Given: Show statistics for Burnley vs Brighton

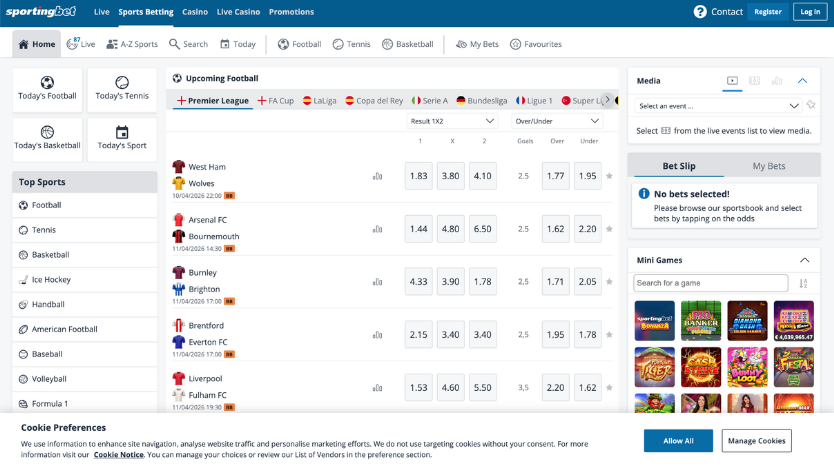Looking at the screenshot, I should pos(377,282).
